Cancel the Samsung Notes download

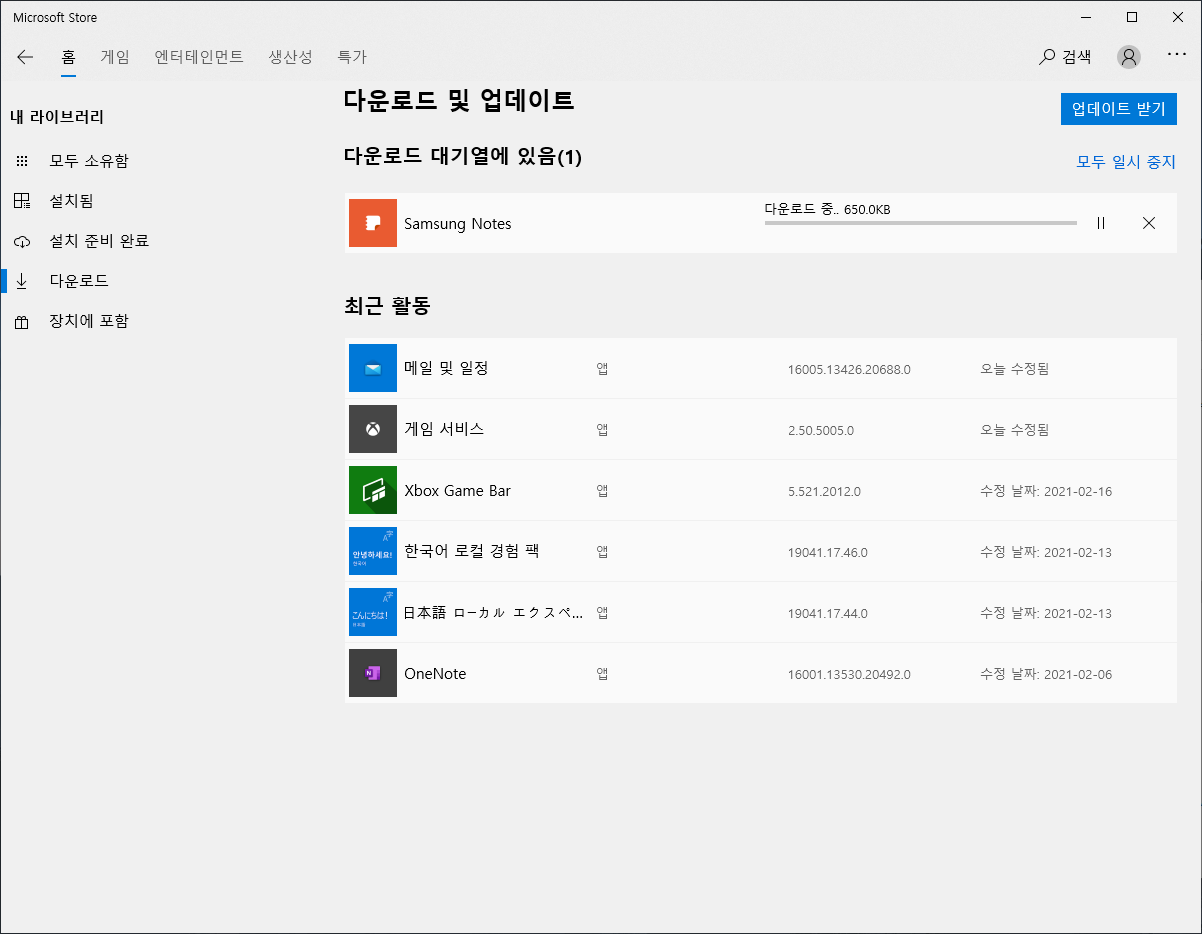pos(1149,223)
